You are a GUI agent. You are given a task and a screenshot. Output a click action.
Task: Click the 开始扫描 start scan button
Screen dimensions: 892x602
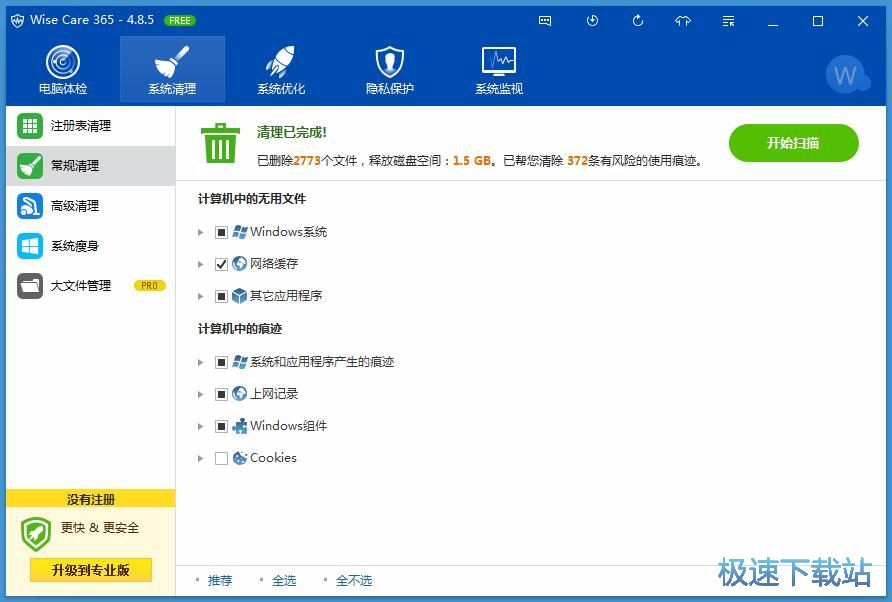[x=793, y=143]
